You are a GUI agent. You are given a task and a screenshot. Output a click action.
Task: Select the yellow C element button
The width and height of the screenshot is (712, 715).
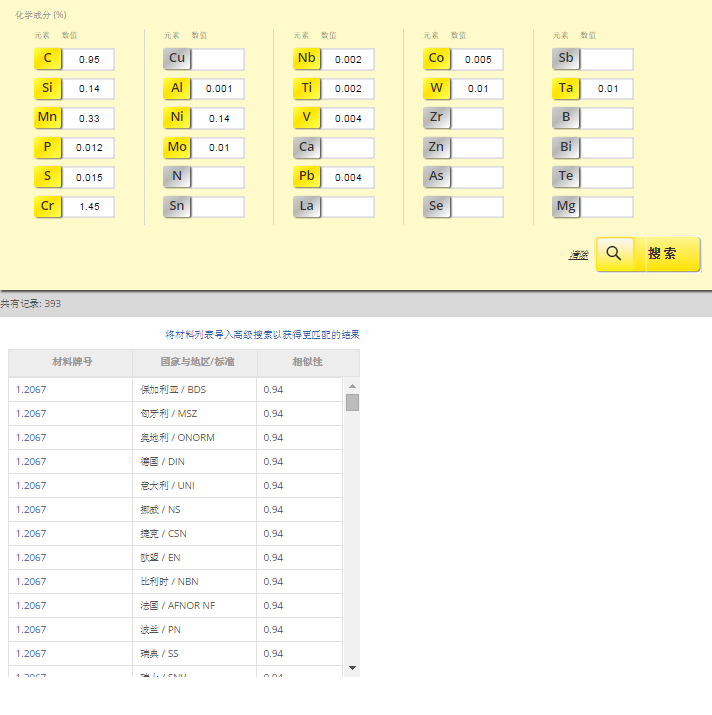pos(47,59)
